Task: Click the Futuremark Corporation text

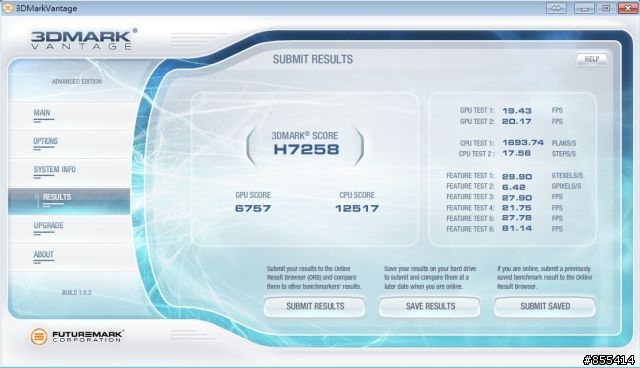Action: (87, 337)
